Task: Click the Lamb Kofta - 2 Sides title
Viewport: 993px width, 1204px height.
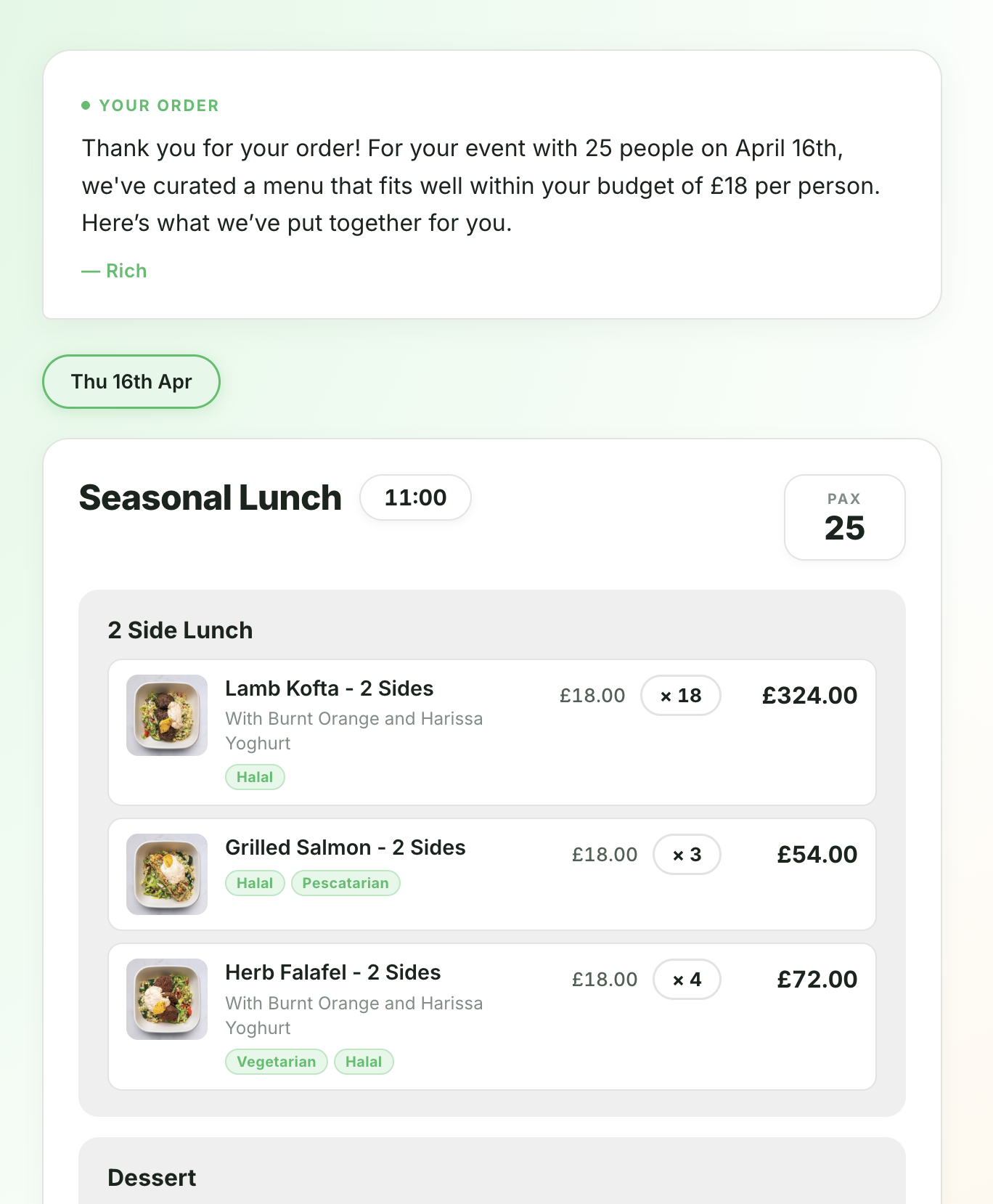Action: coord(329,688)
